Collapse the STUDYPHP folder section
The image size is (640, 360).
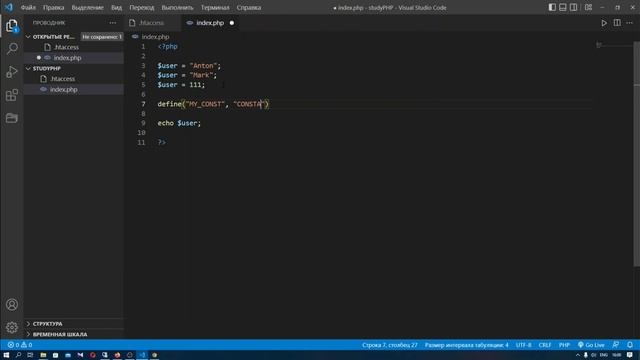(74, 69)
